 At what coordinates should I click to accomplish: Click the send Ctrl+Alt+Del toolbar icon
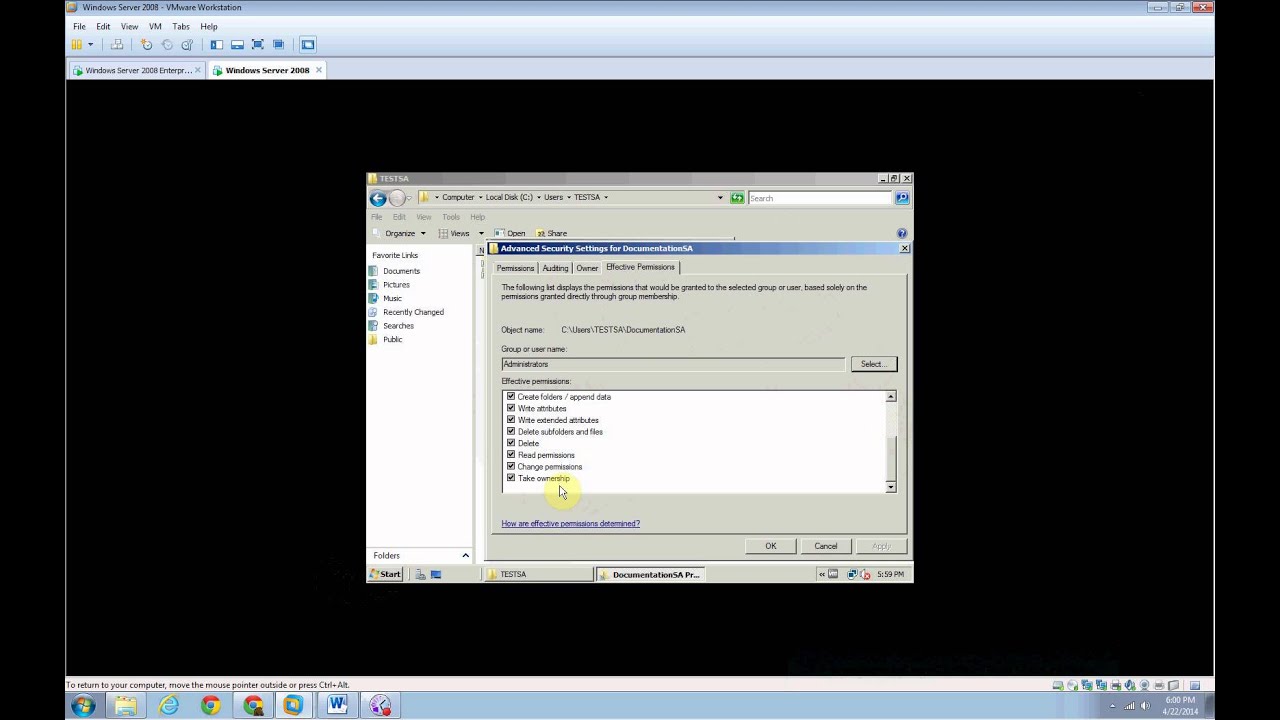116,44
